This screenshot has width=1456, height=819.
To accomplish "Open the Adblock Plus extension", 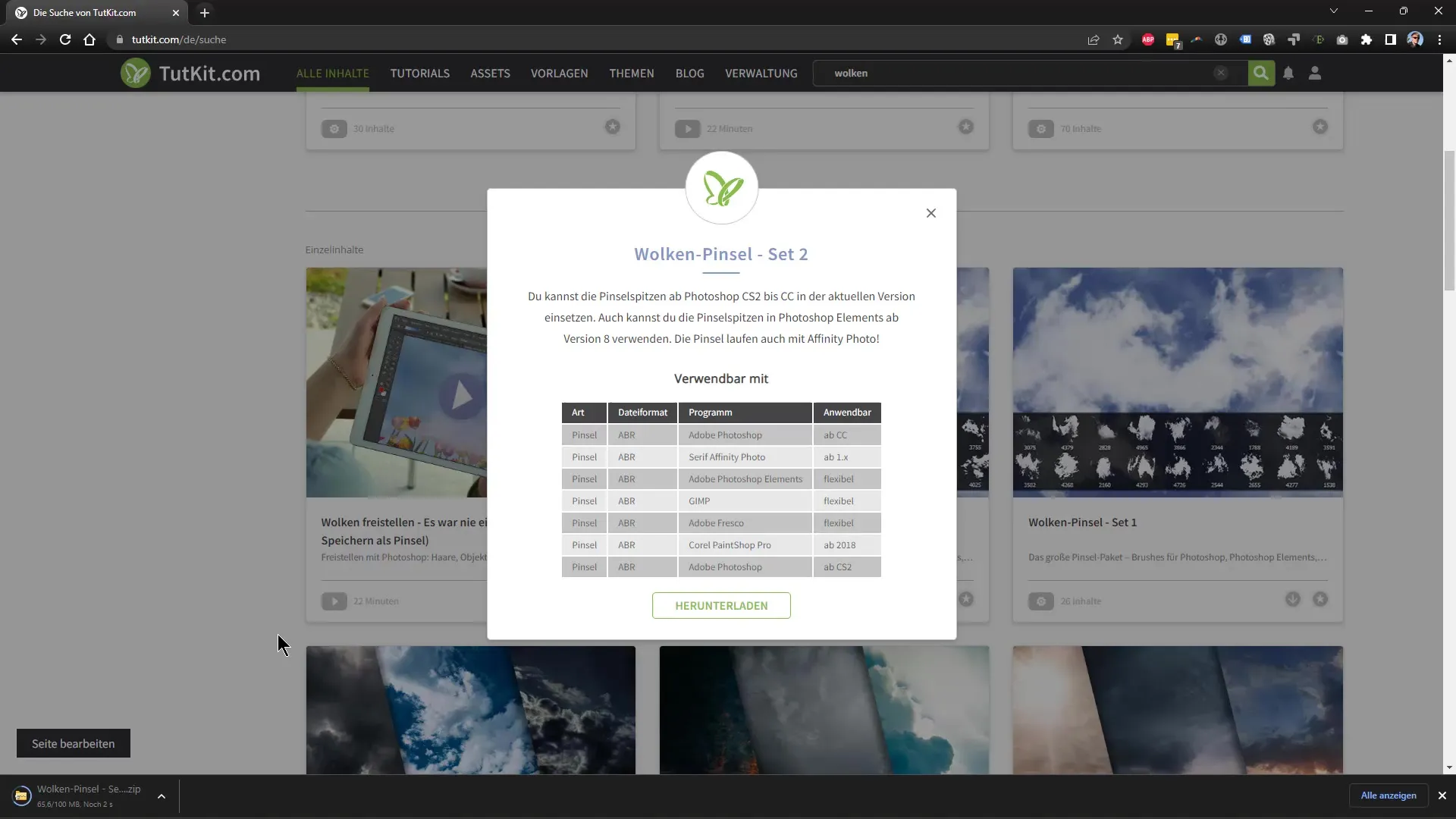I will point(1148,39).
